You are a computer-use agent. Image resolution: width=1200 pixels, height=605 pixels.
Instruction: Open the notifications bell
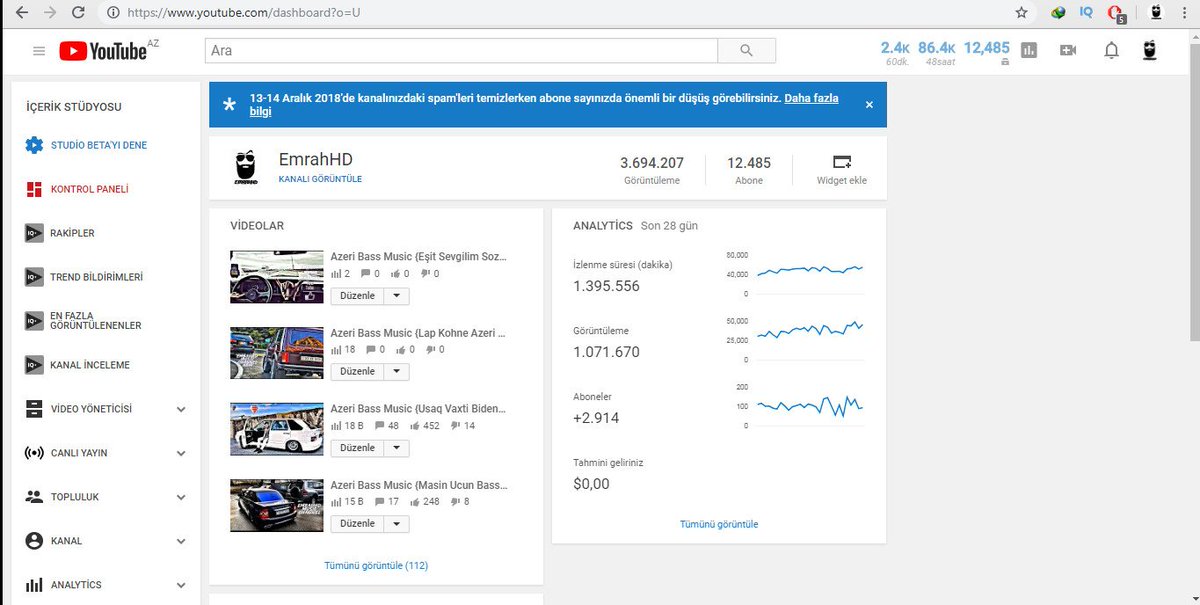(x=1111, y=51)
